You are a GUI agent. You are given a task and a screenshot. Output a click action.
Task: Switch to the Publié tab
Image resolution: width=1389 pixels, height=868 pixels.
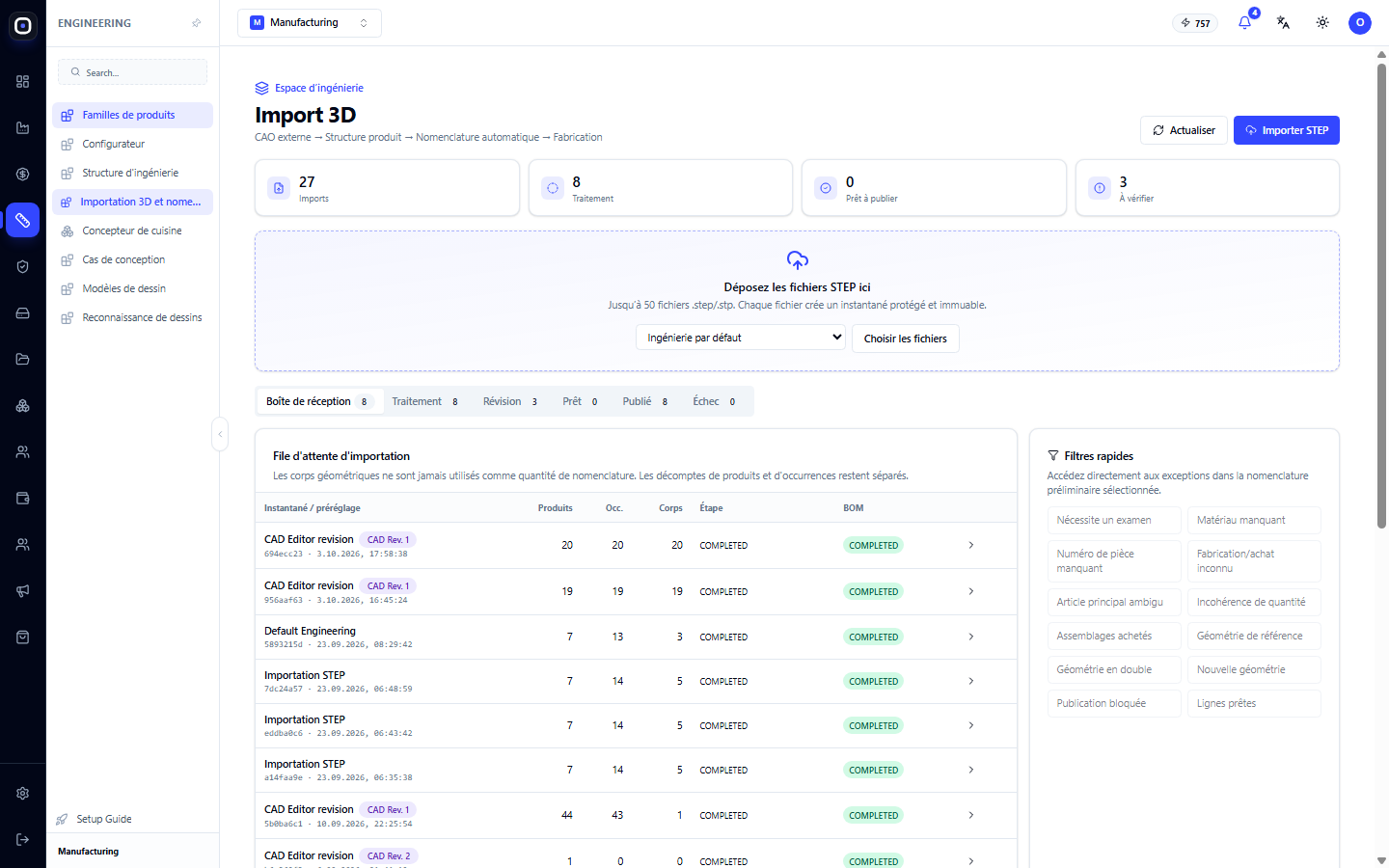click(645, 402)
